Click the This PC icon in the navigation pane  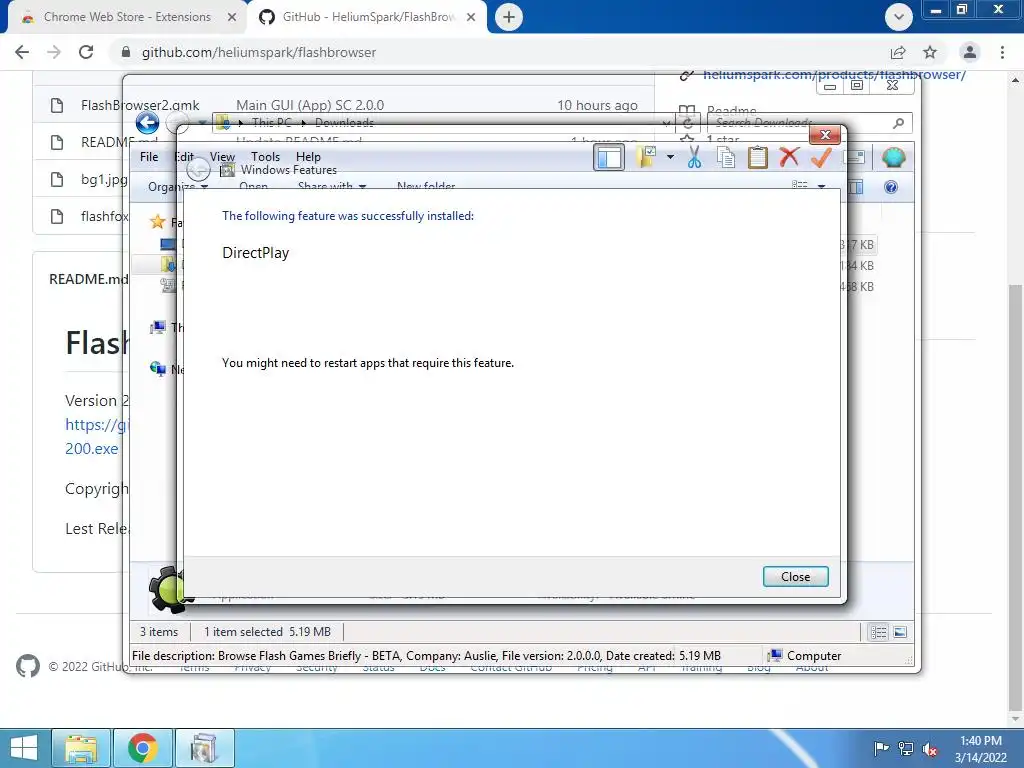point(157,327)
